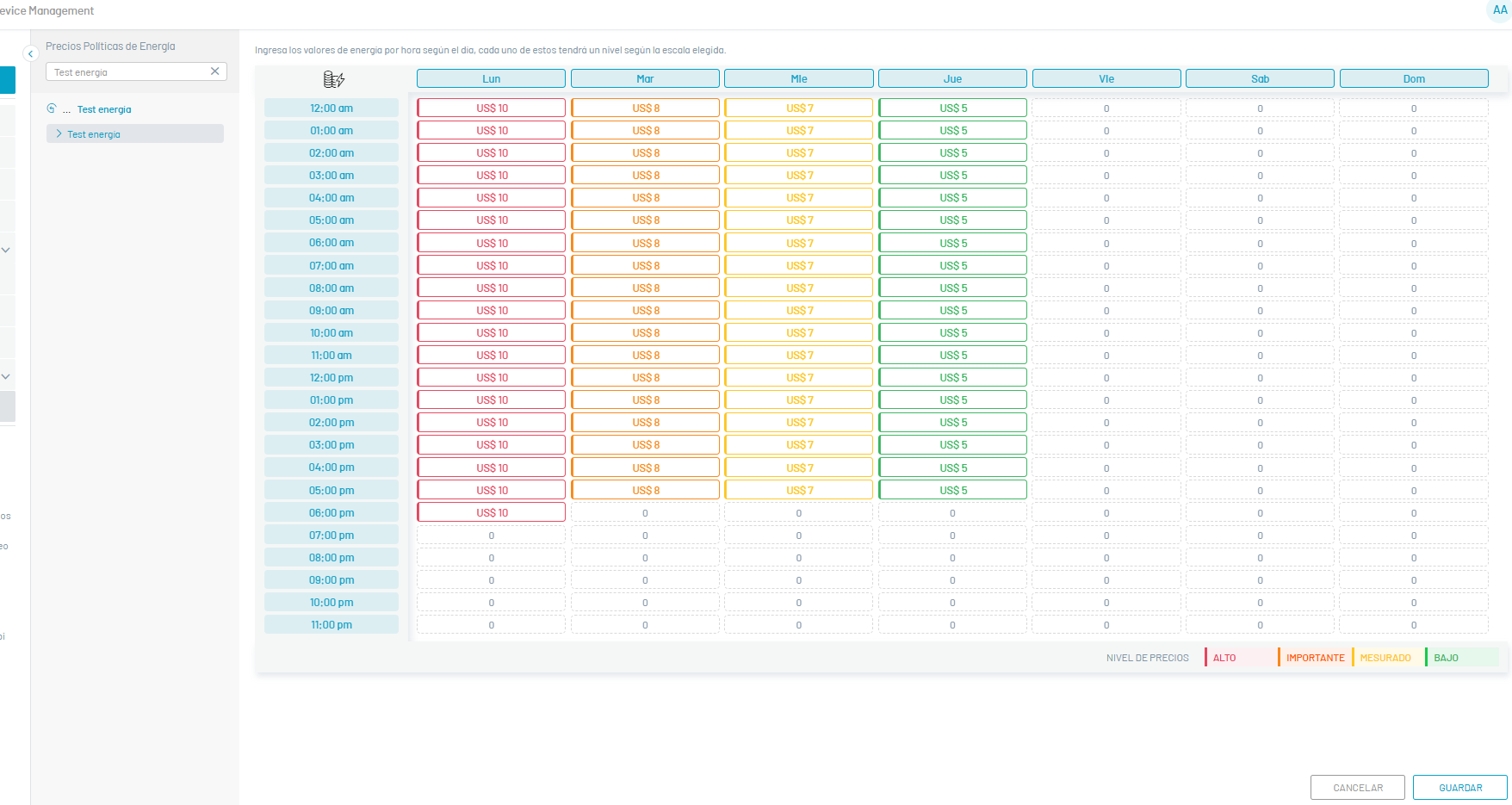Select the 09:00 am hour row label

332,310
